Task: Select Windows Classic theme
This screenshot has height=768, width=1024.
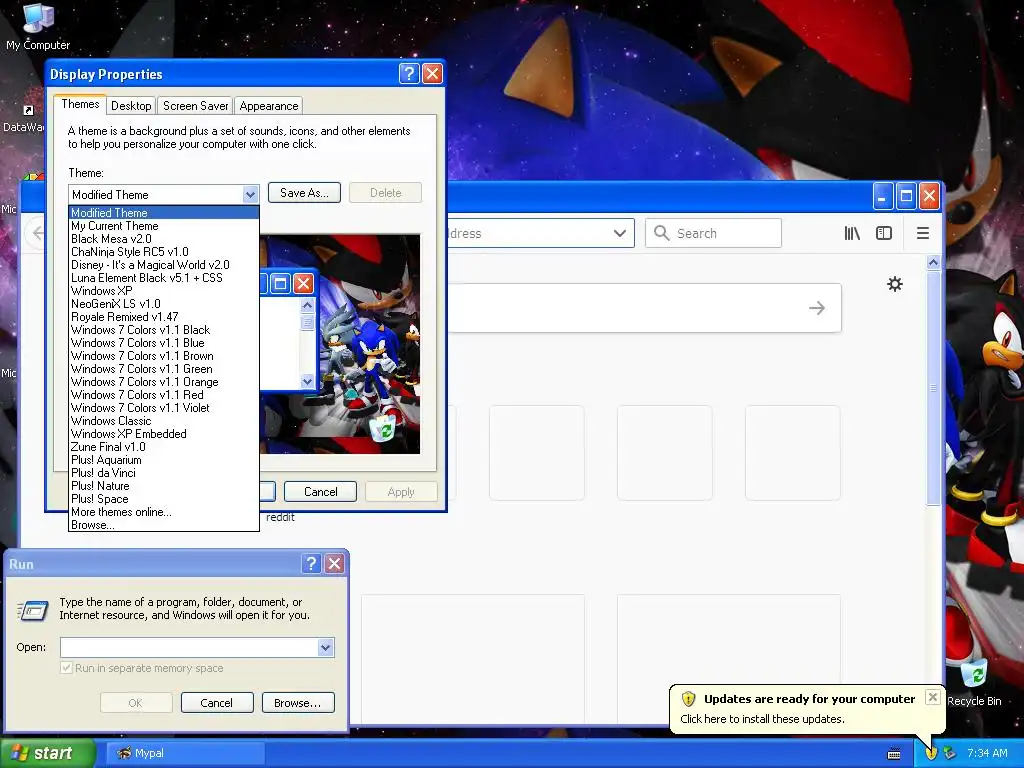Action: (x=164, y=421)
